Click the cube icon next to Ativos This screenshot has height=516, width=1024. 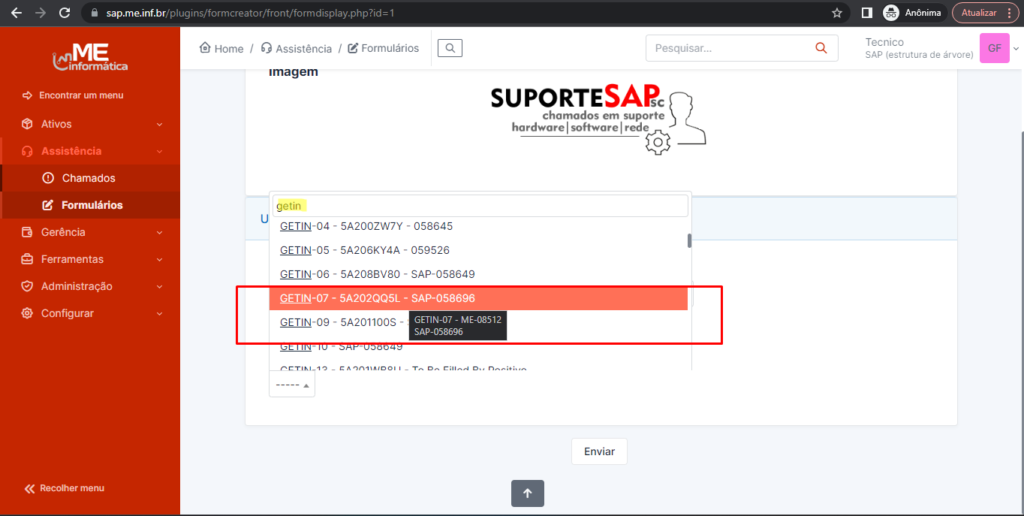click(x=27, y=124)
